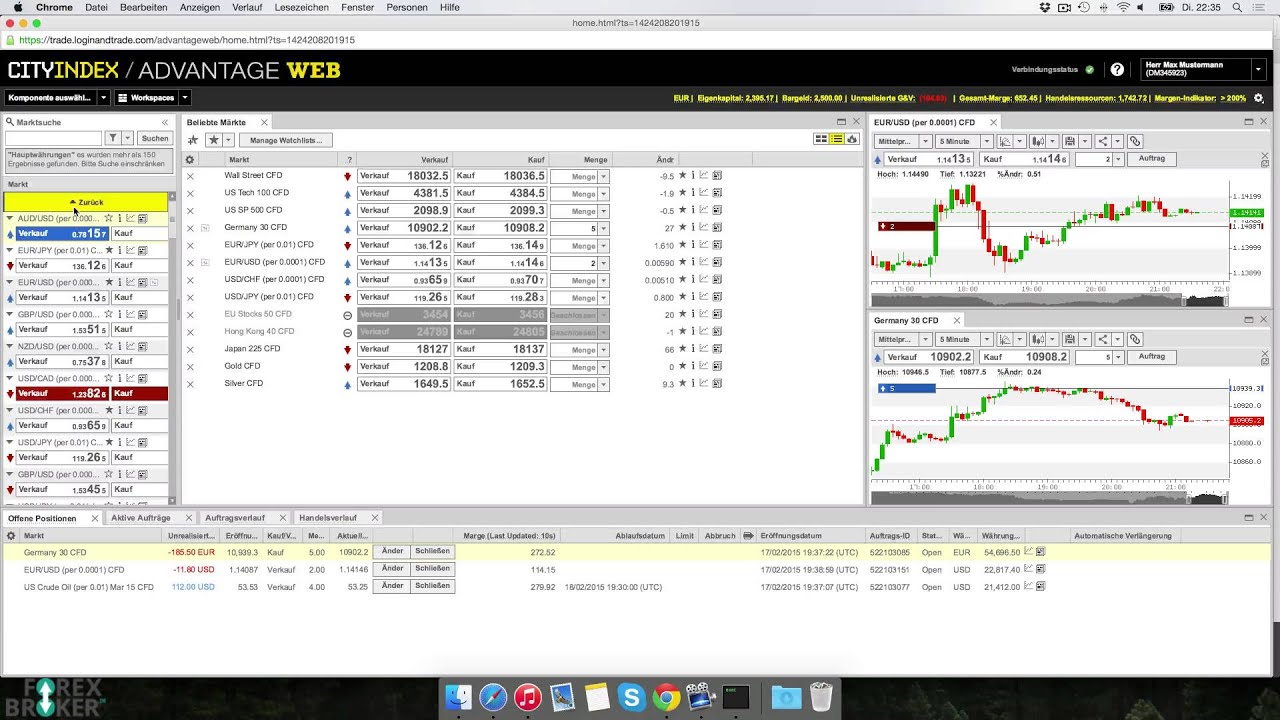Image resolution: width=1280 pixels, height=720 pixels.
Task: Click save icon in EUR/USD chart toolbar
Action: (1070, 142)
